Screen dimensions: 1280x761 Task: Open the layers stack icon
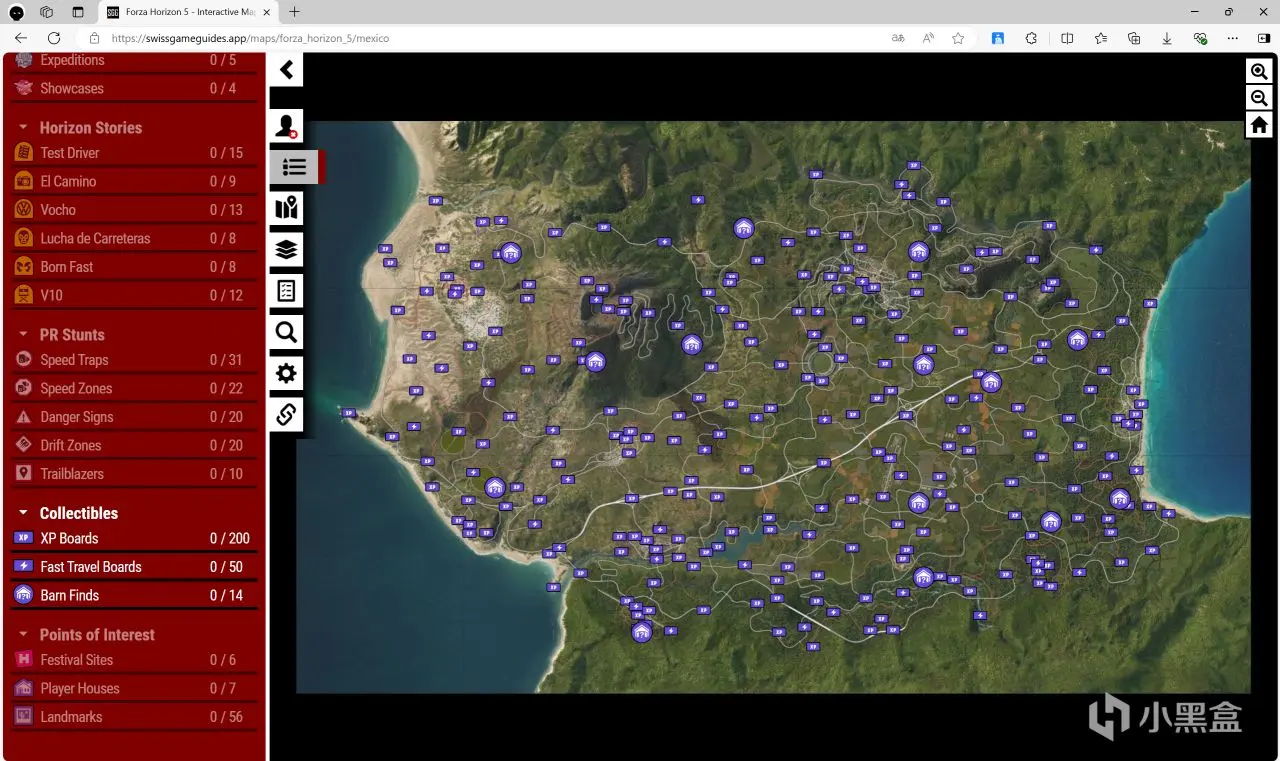click(286, 249)
